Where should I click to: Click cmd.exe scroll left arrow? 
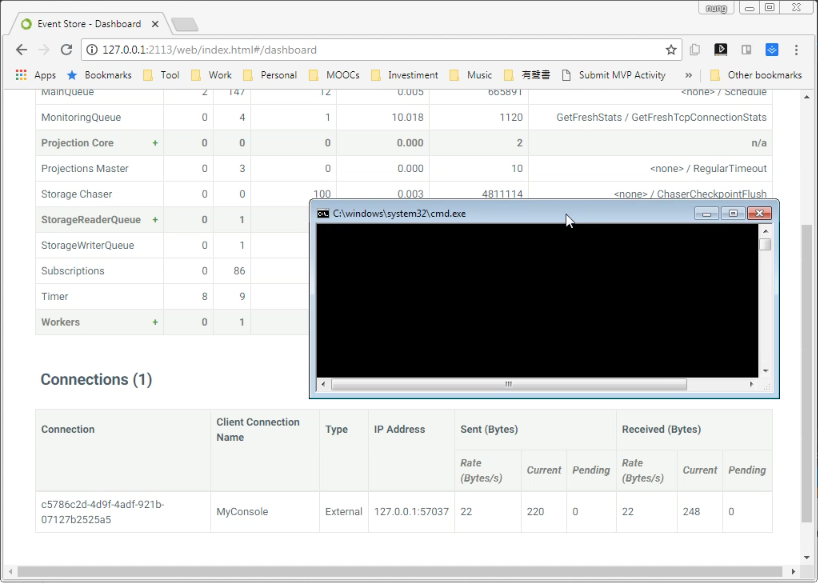coord(323,384)
